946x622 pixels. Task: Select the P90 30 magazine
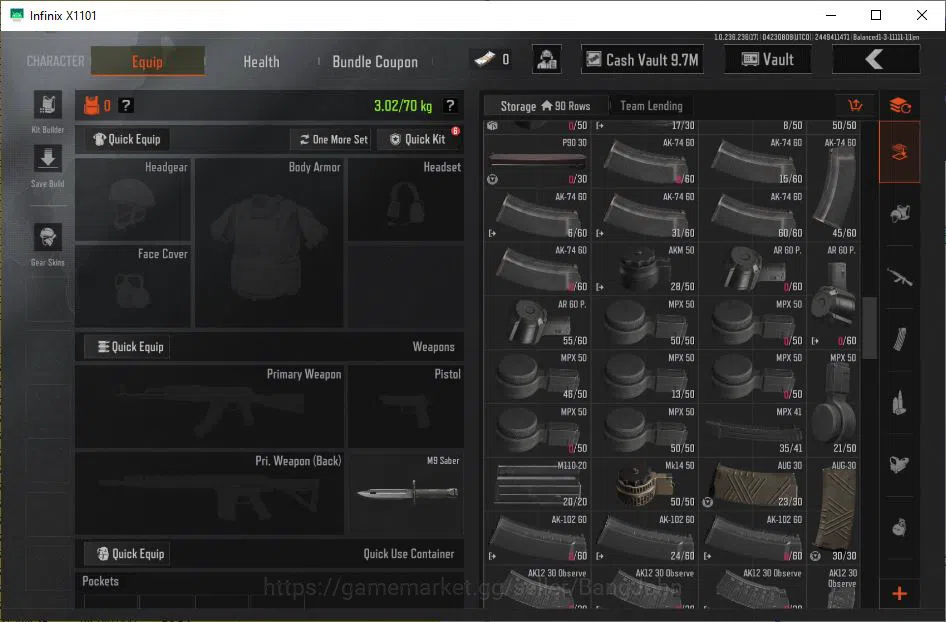pos(538,160)
